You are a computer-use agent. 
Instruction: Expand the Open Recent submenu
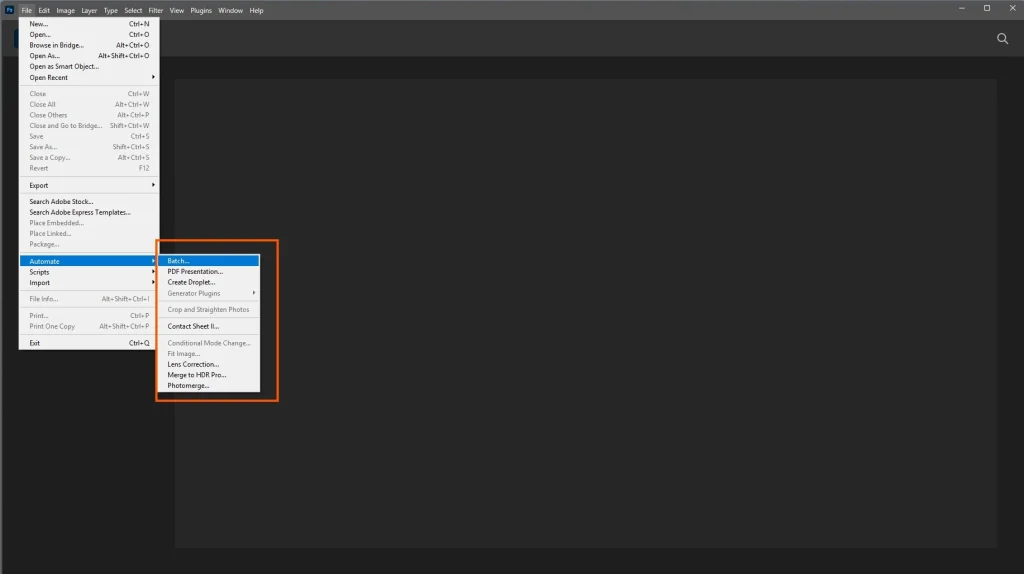(89, 77)
